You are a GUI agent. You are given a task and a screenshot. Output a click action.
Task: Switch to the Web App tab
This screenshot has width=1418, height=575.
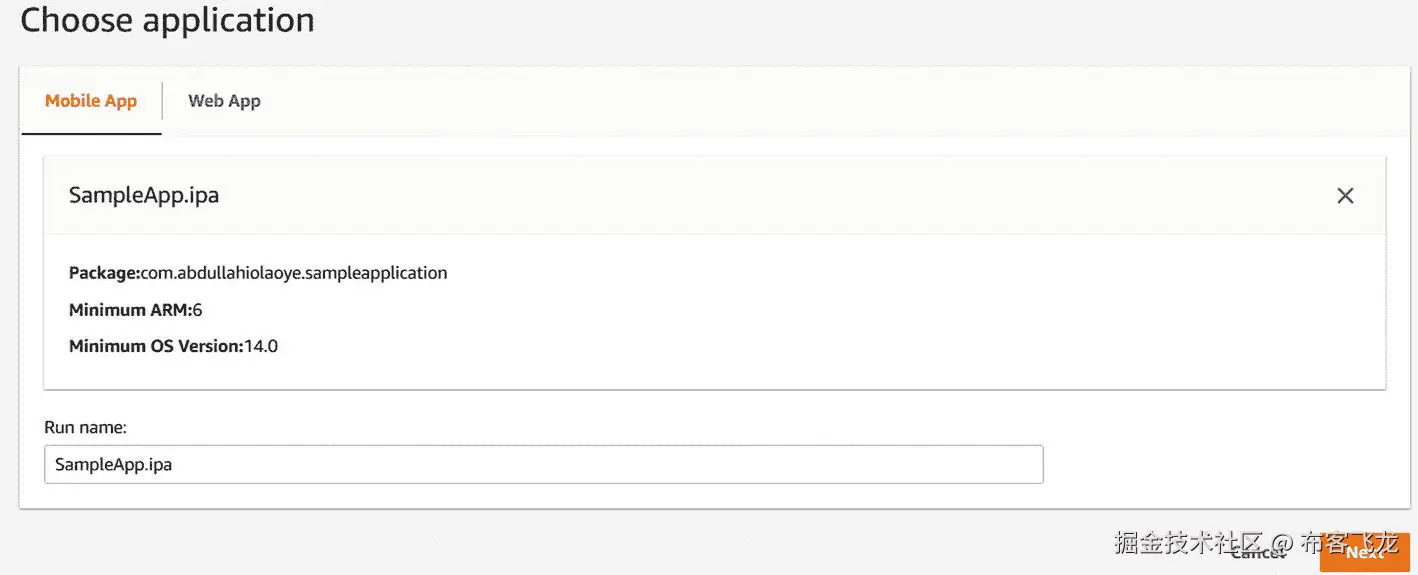224,101
